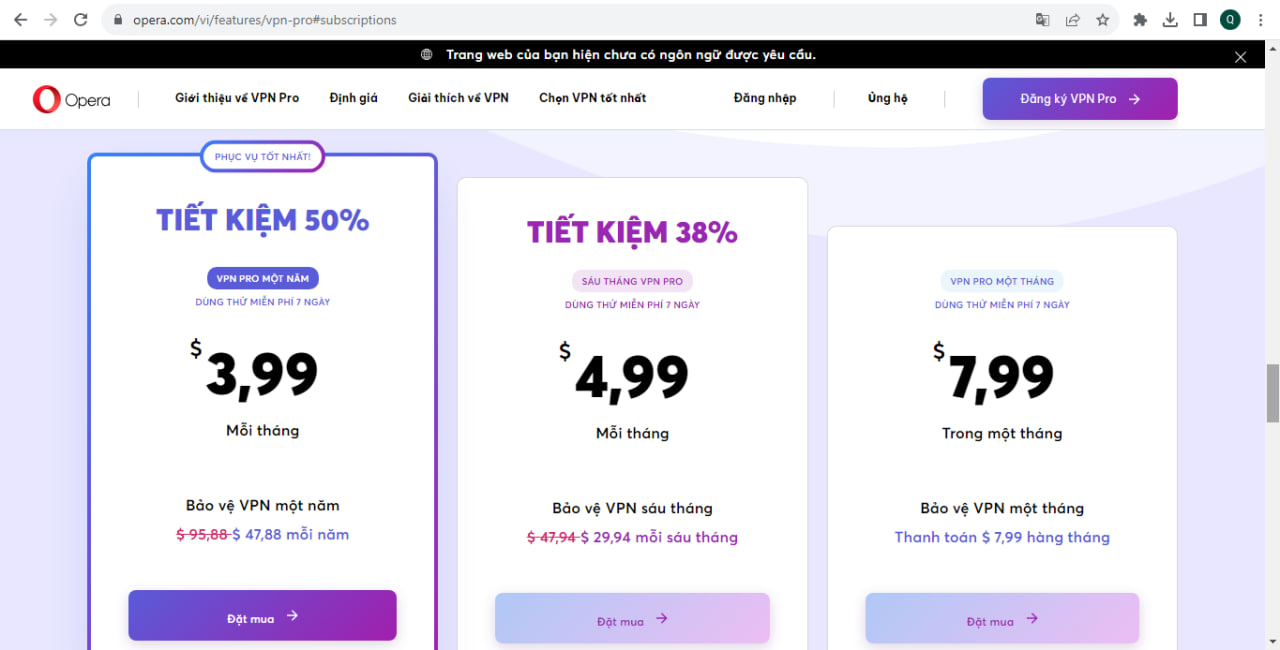Click the share page icon
Screen dimensions: 1280x650
tap(1072, 20)
